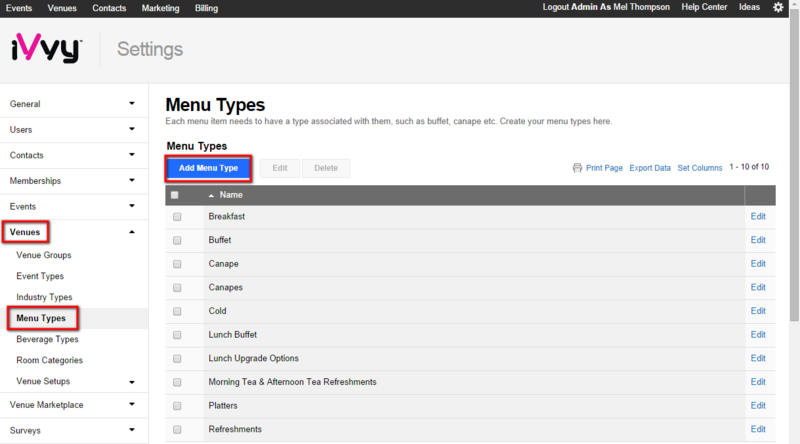Check the Buffet row checkbox
The image size is (800, 444).
177,240
